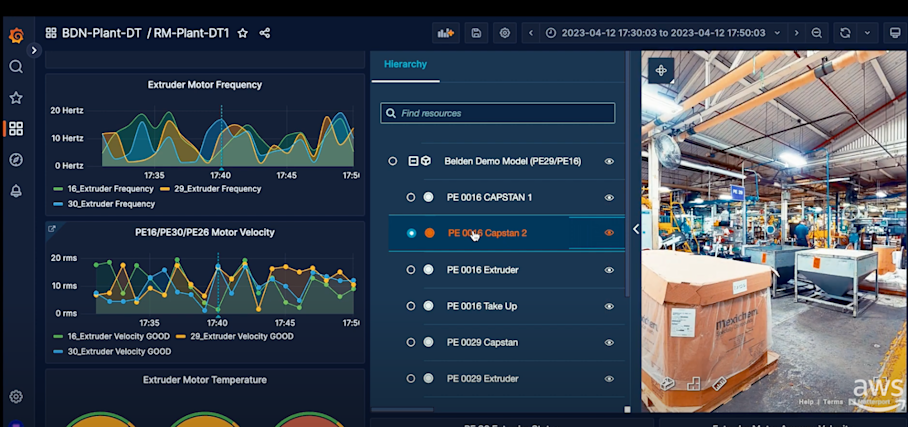Open Starred dashboards from the sidebar
Screen dimensions: 908x427
pyautogui.click(x=16, y=97)
